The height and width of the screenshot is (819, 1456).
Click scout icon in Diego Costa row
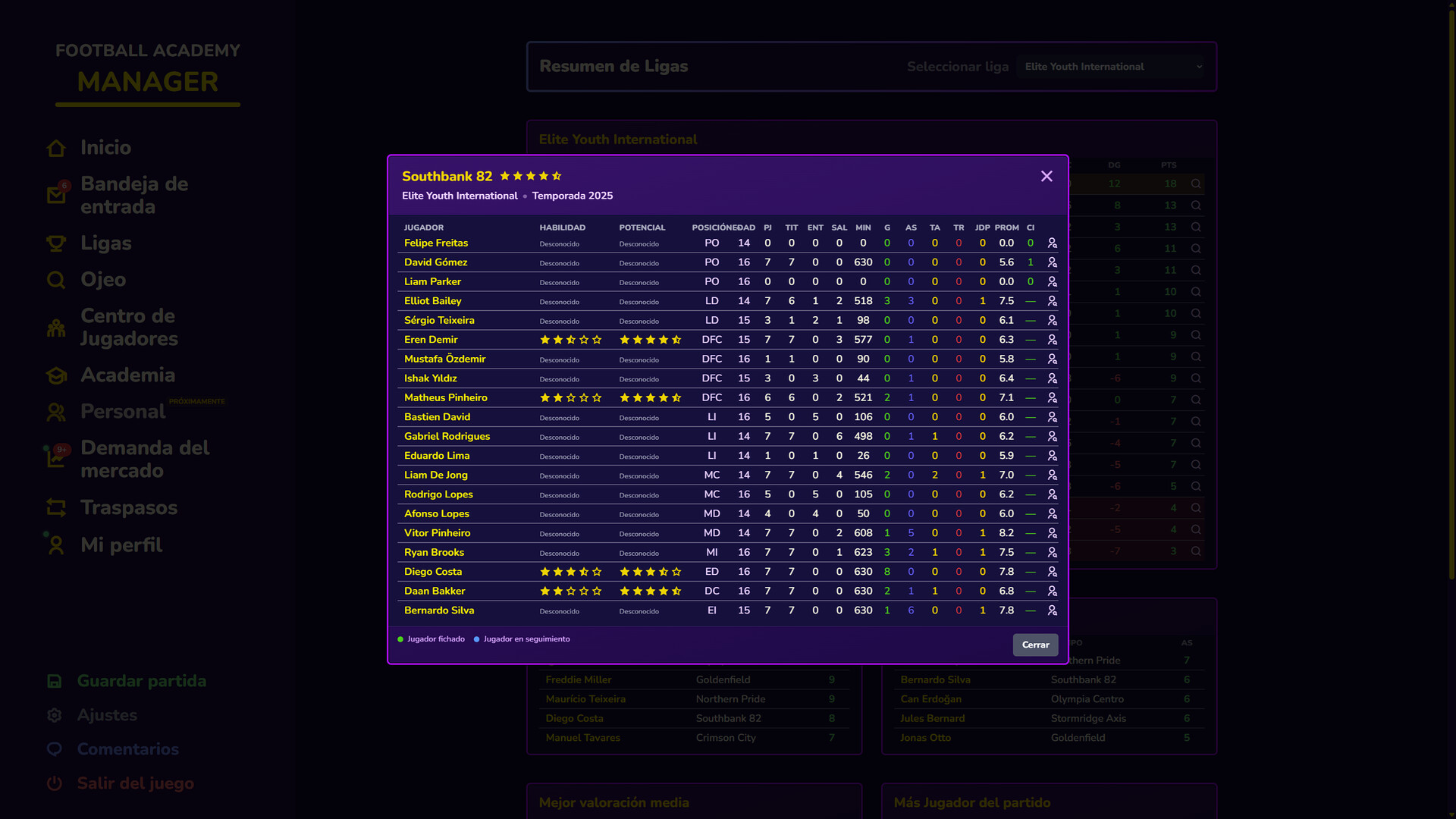(x=1052, y=572)
